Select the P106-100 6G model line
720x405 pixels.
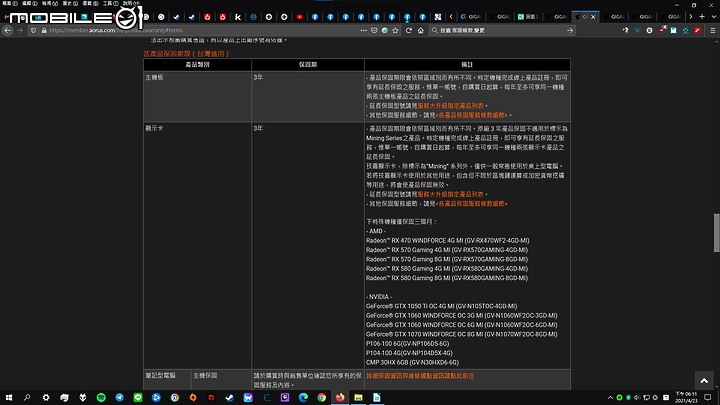pos(407,343)
